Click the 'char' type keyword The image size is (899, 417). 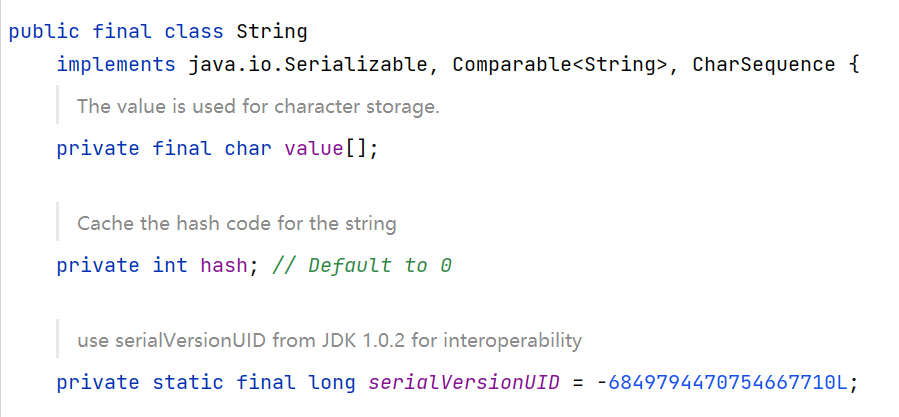click(x=248, y=149)
